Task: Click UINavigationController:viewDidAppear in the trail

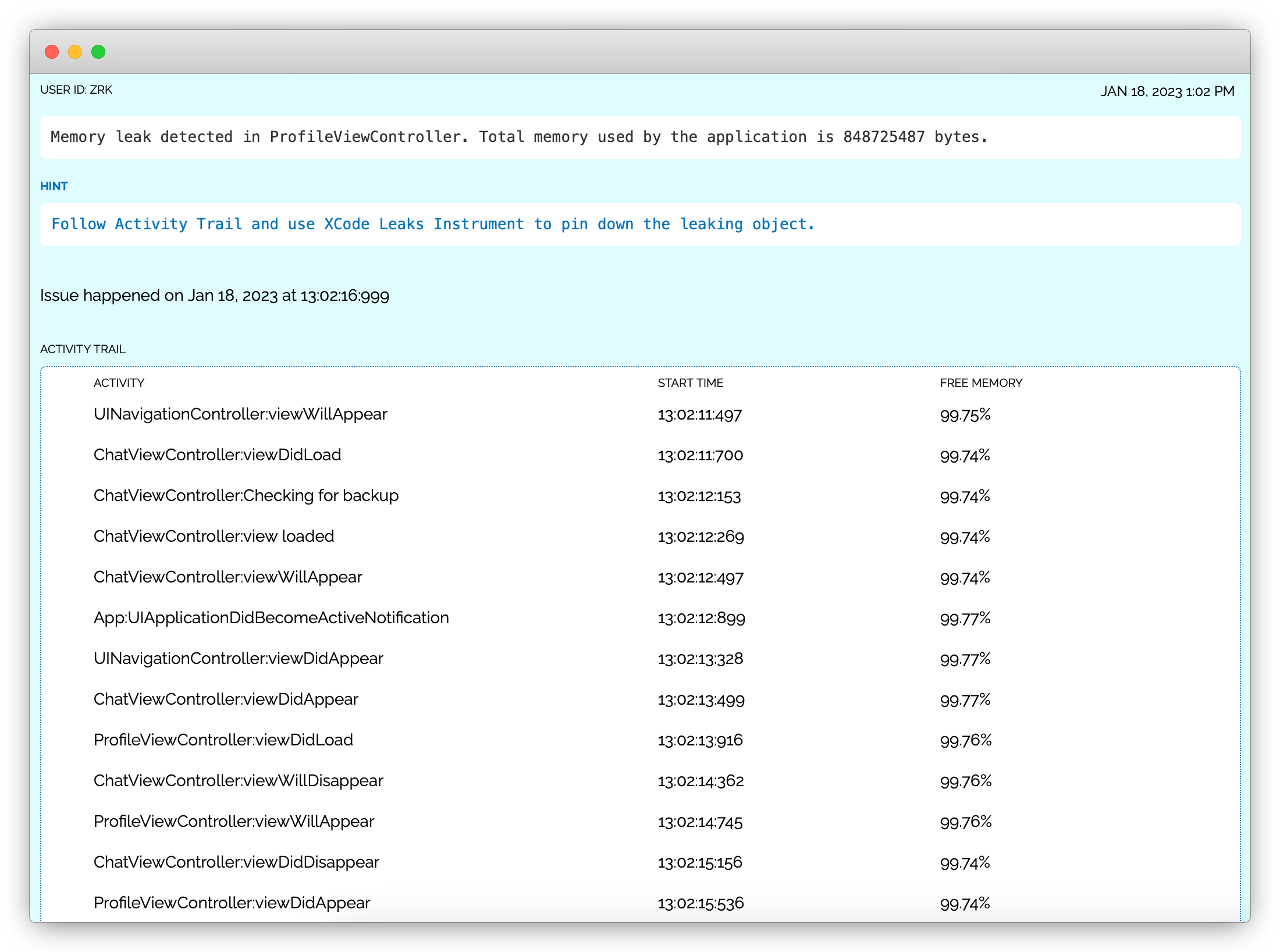Action: coord(239,659)
